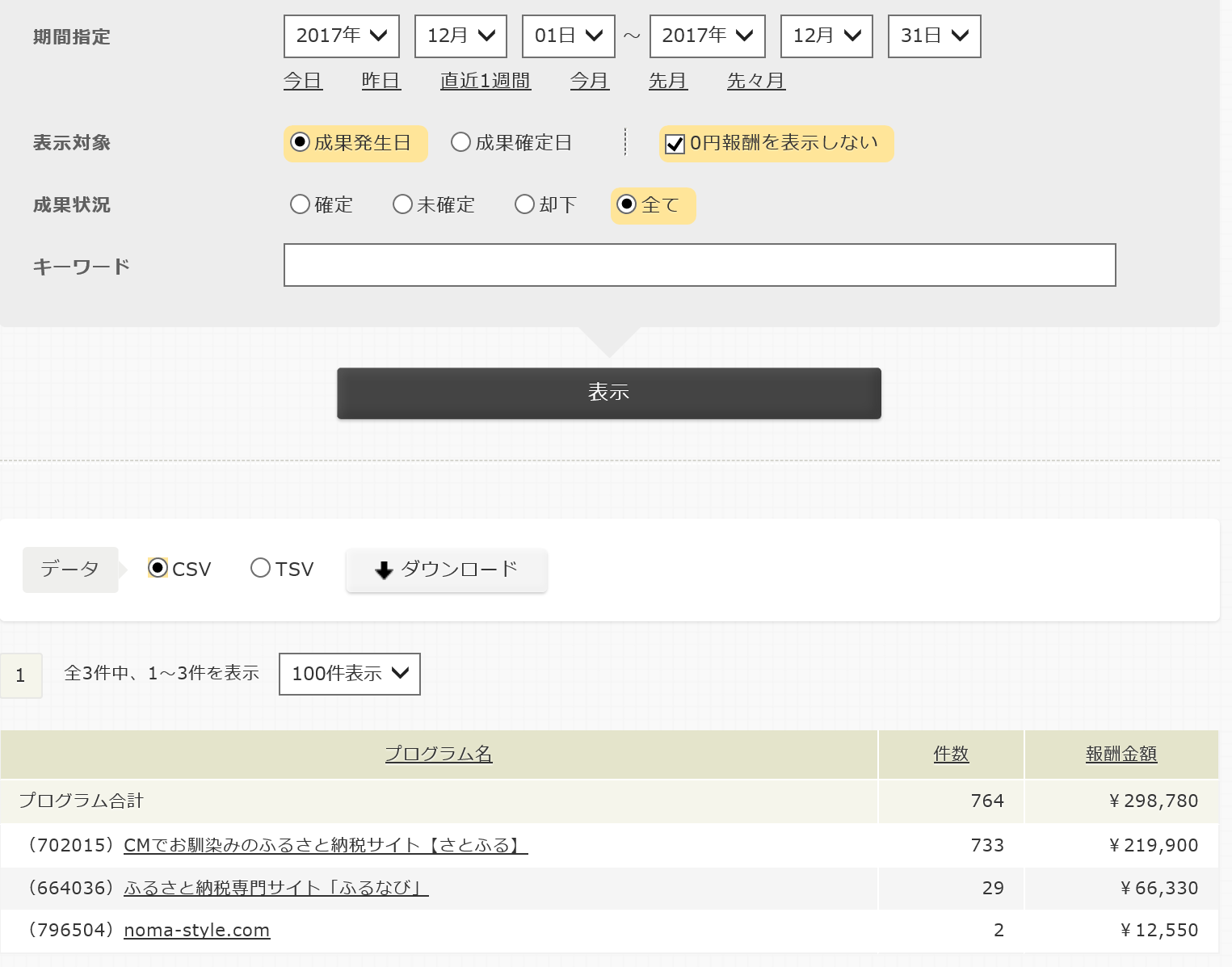Click the dark 表示 button
Screen dimensions: 1232x967
(609, 393)
